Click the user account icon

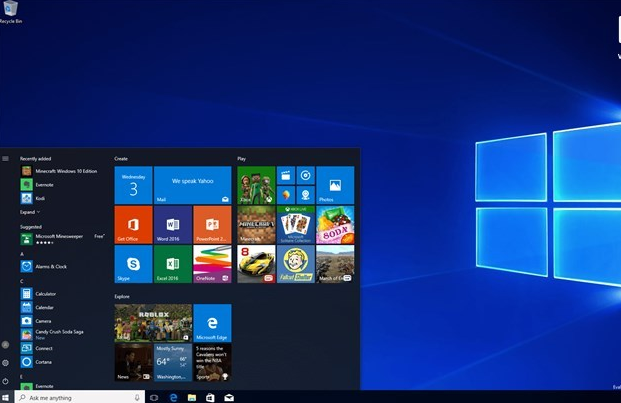(6, 345)
